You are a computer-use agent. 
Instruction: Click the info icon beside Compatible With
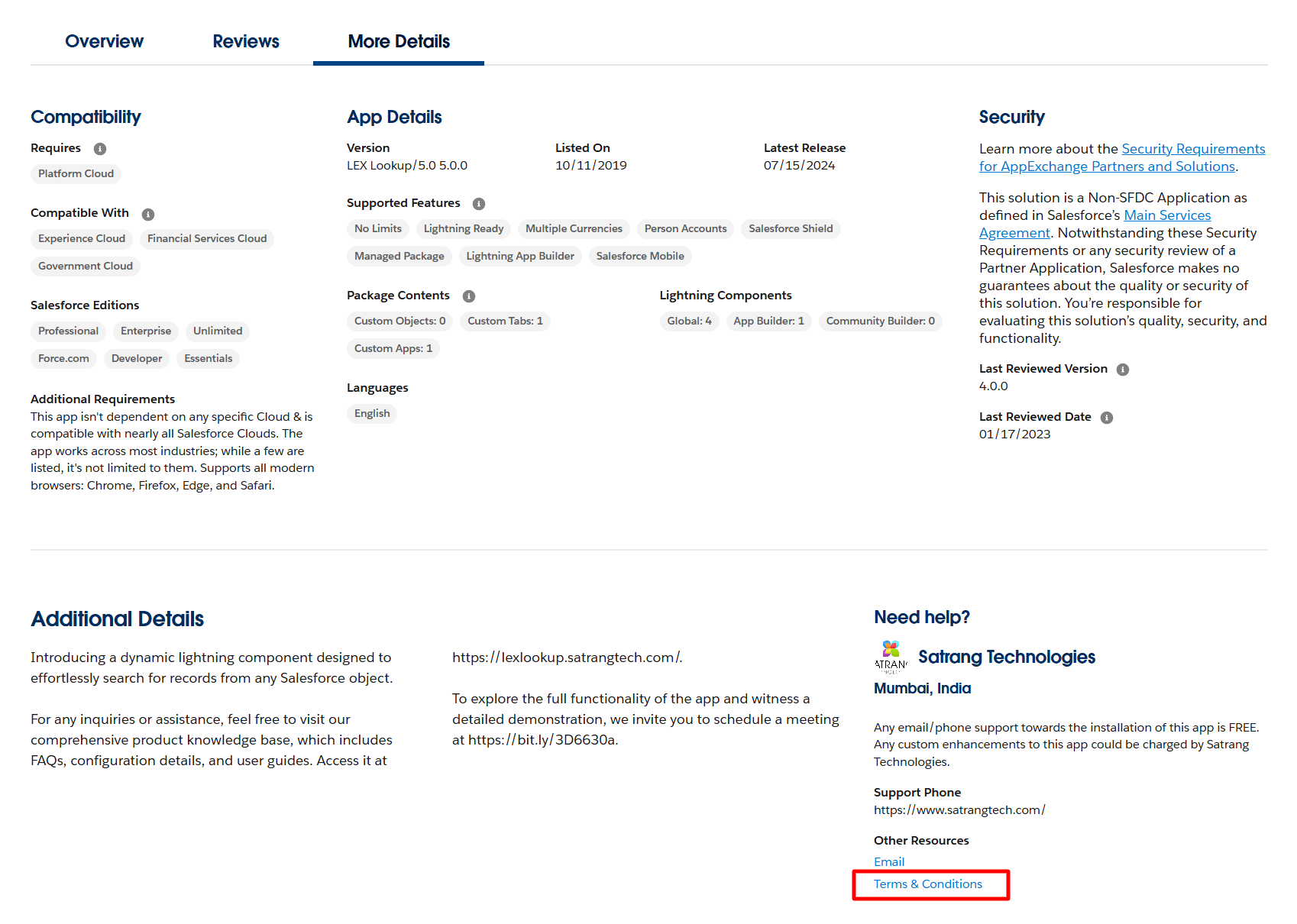pos(148,215)
